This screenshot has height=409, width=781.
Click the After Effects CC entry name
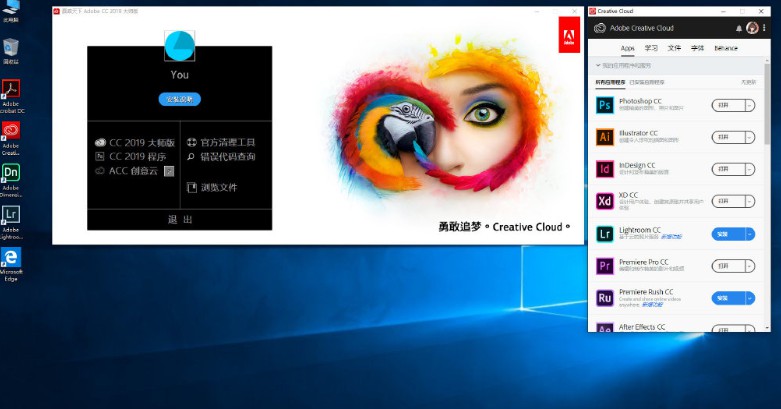[x=642, y=327]
